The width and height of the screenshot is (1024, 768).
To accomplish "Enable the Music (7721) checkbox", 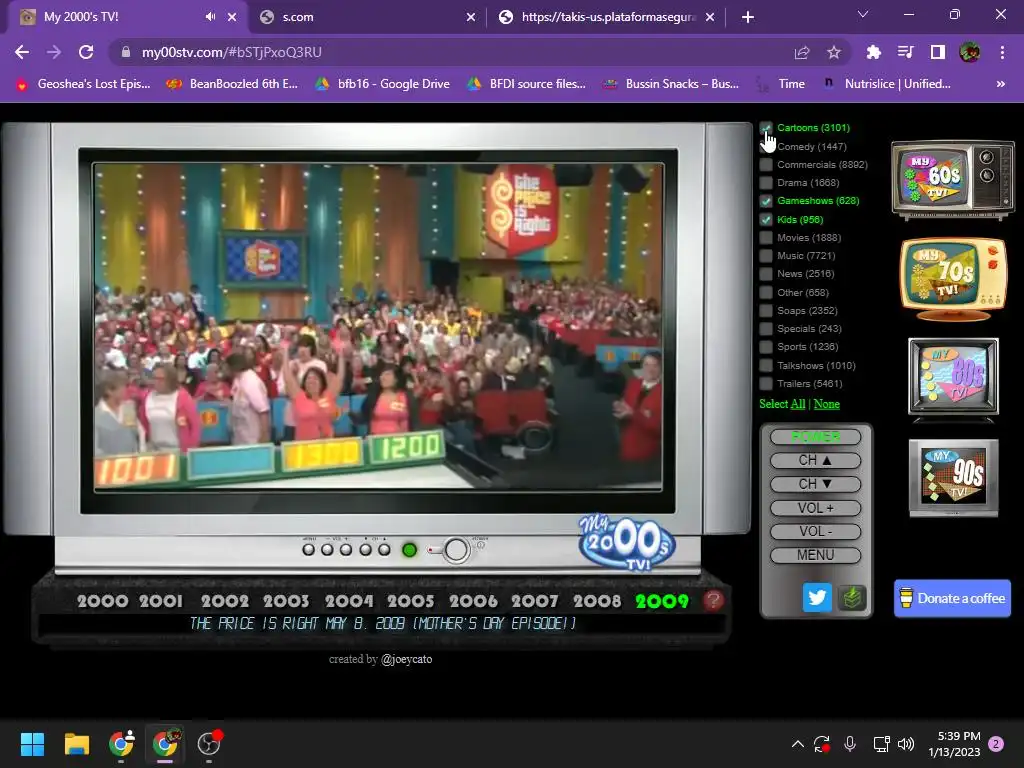I will click(766, 256).
